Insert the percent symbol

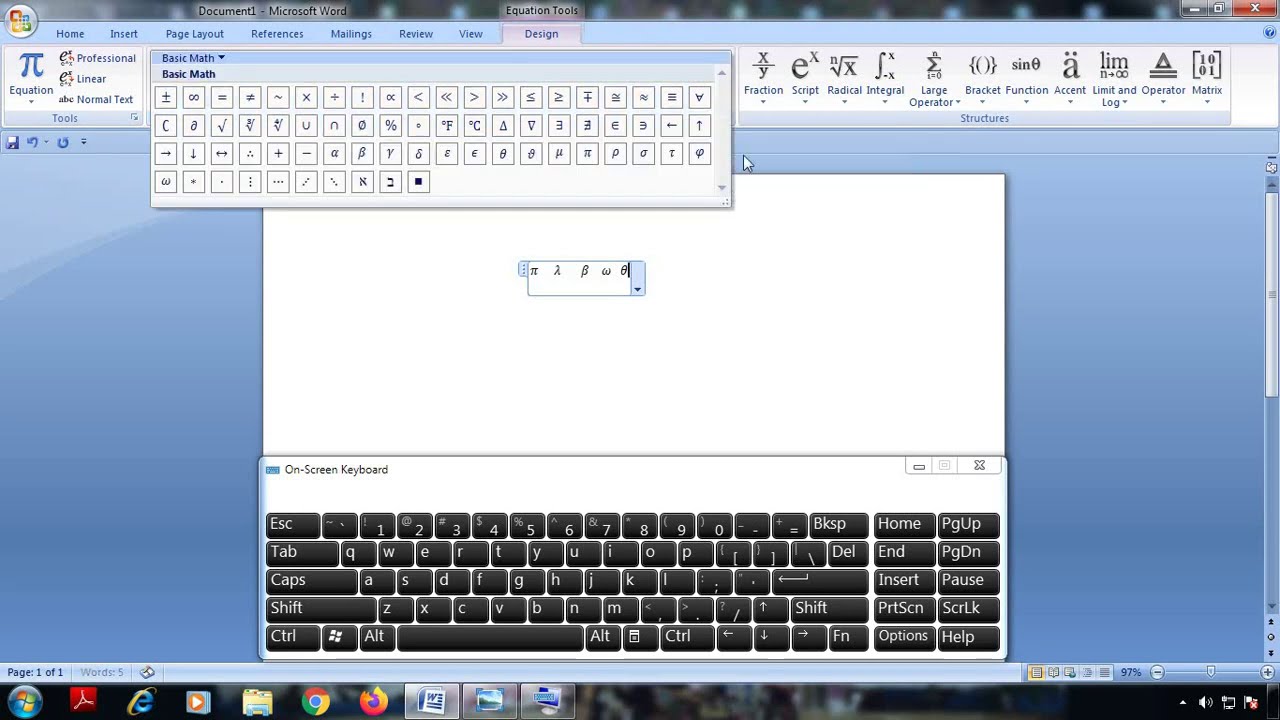(390, 125)
